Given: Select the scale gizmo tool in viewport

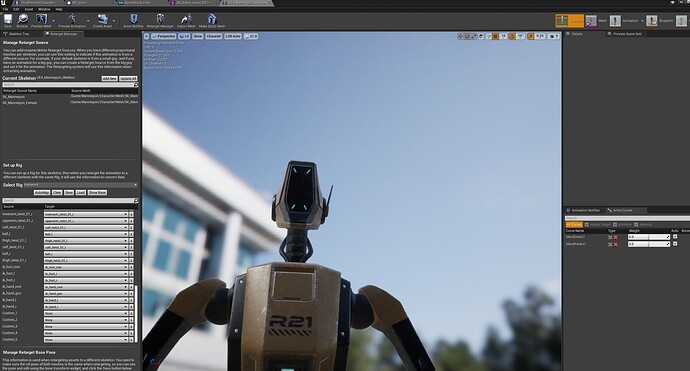Looking at the screenshot, I should tap(474, 37).
